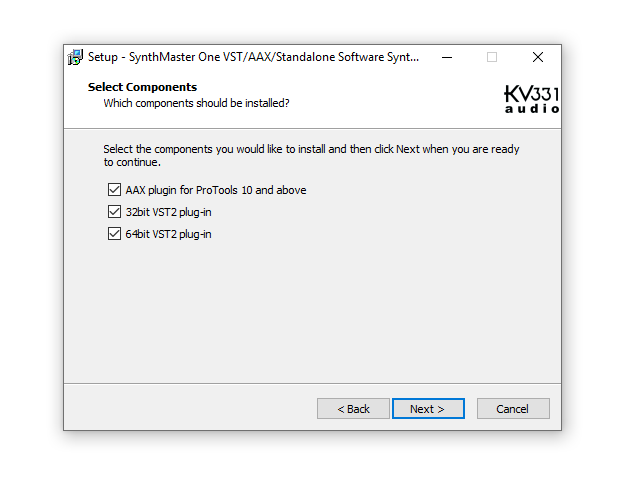Viewport: 624px width, 494px height.
Task: Click the "32bit VST2 plug-in" label text
Action: tap(168, 212)
